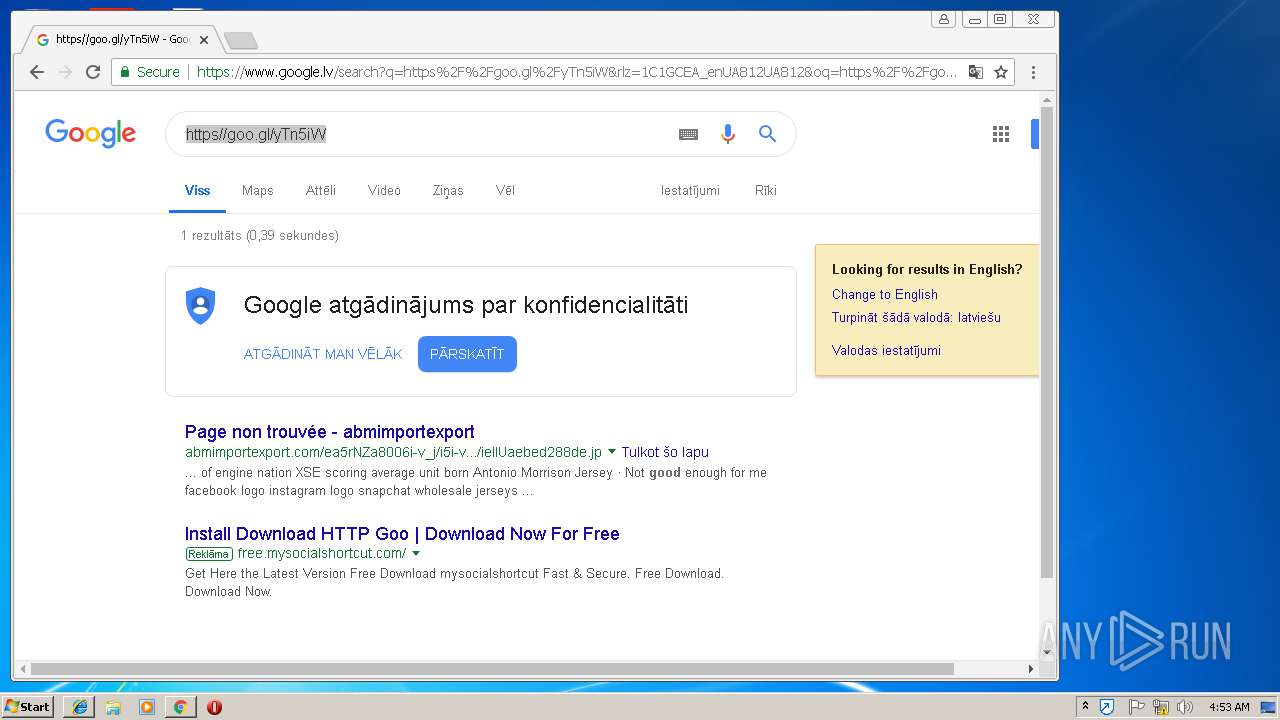Click the network tray icon

click(x=1161, y=707)
